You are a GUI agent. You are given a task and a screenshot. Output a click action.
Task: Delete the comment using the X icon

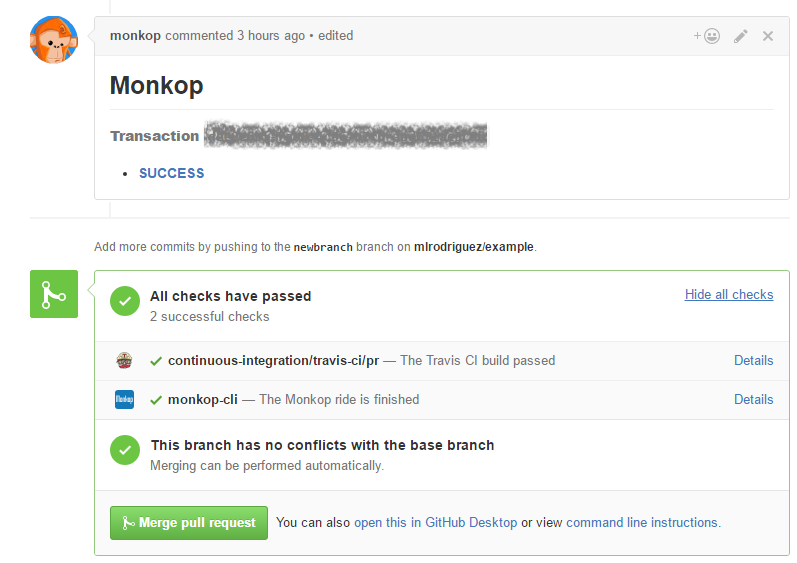pyautogui.click(x=768, y=36)
